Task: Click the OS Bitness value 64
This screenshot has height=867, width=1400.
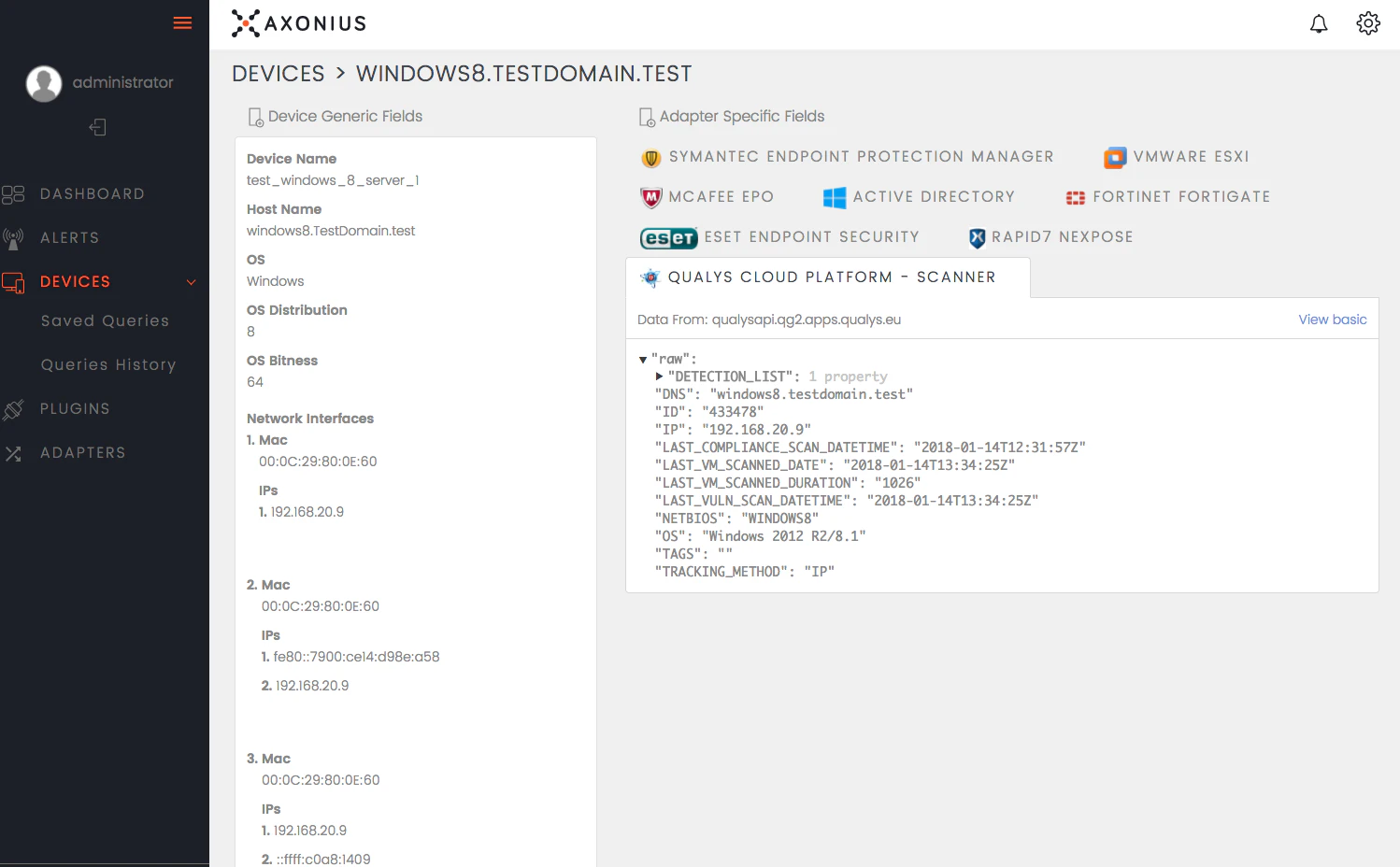Action: [x=255, y=382]
